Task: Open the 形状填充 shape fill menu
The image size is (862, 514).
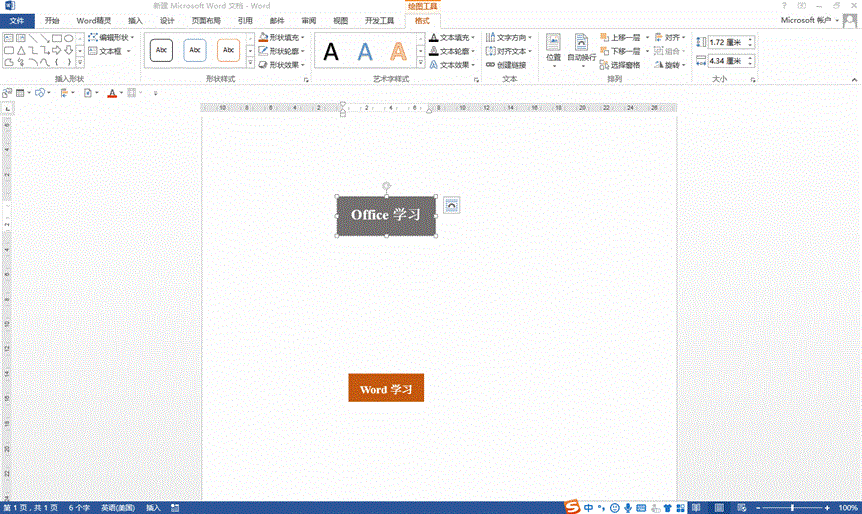Action: coord(283,37)
